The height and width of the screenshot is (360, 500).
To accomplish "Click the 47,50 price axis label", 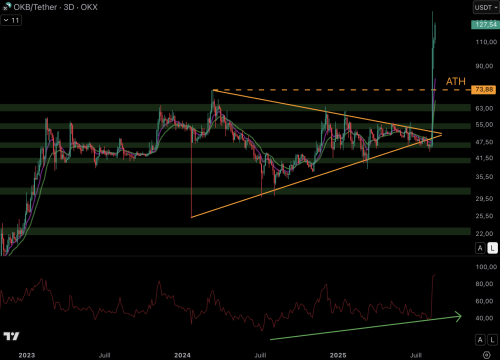I will pos(485,142).
